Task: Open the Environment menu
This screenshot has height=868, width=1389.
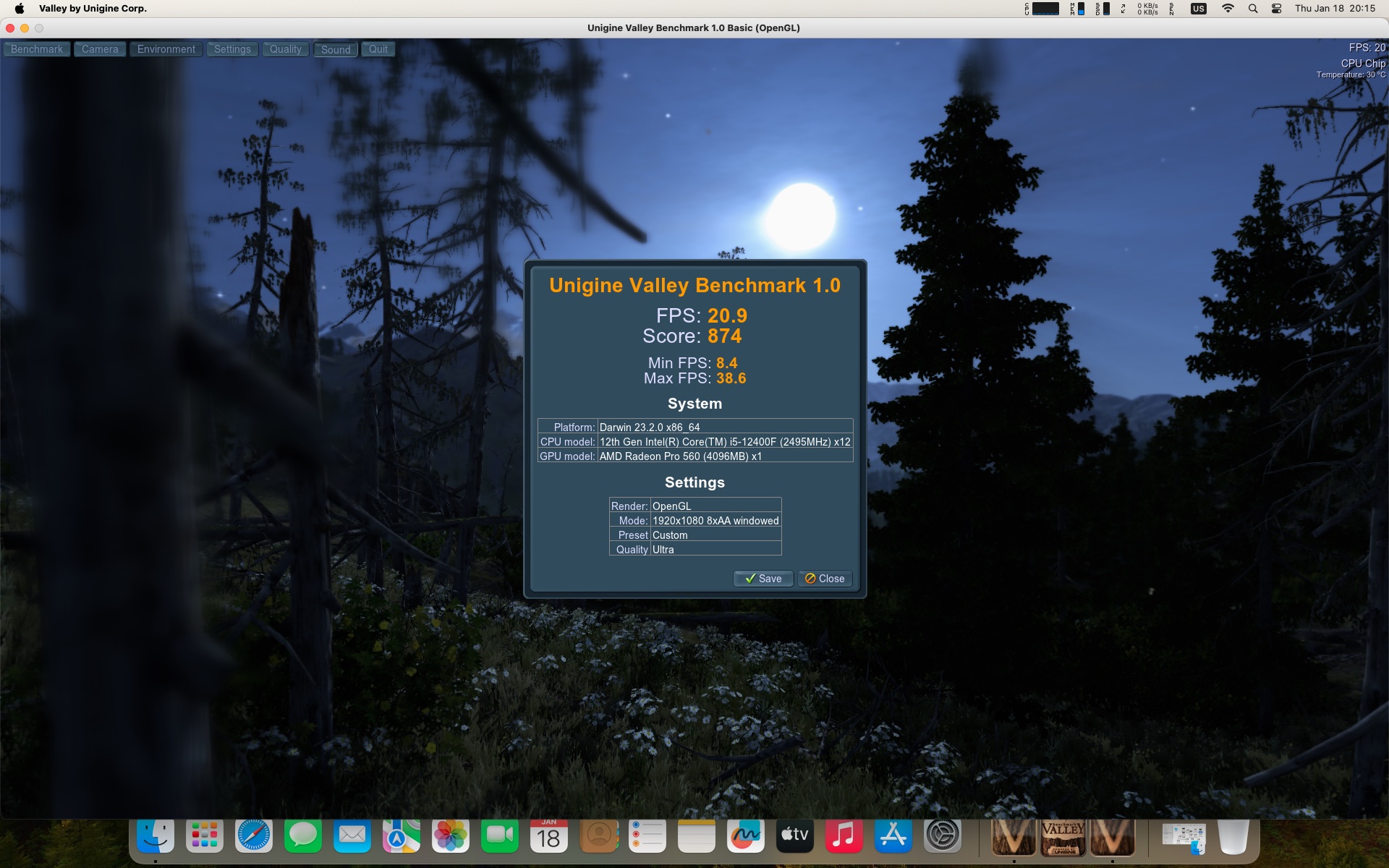Action: [166, 49]
